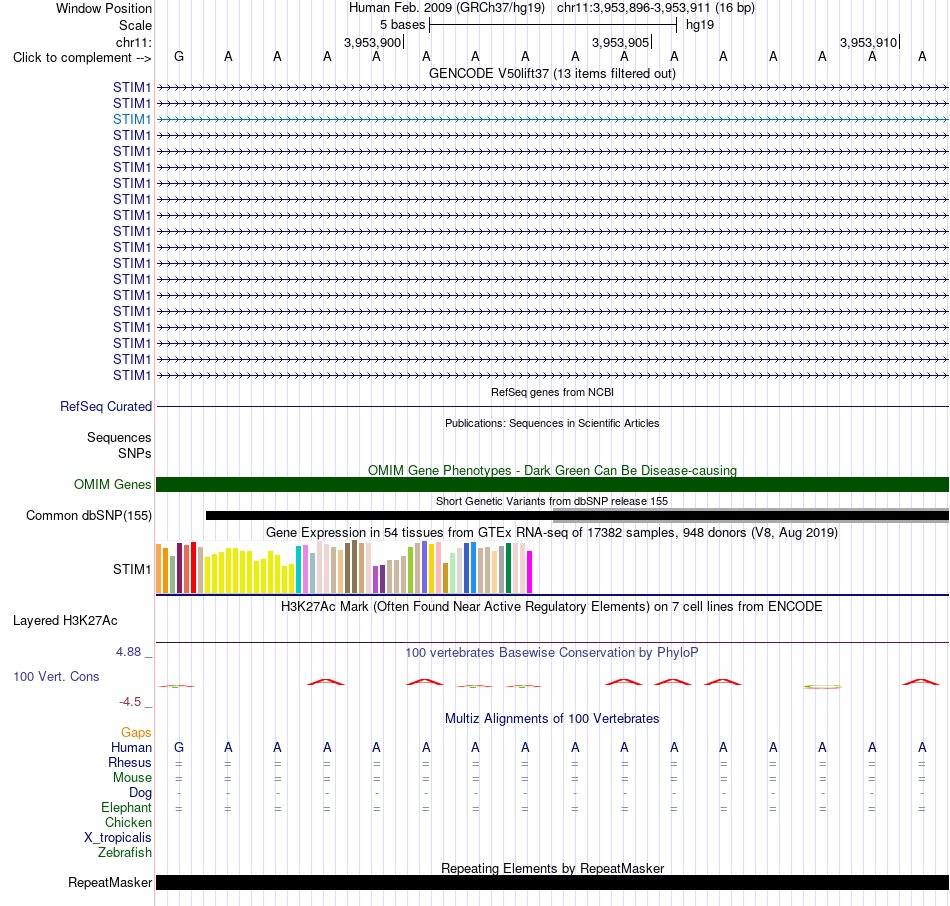This screenshot has height=906, width=950.
Task: Click the chr11: ruler label
Action: (x=133, y=42)
